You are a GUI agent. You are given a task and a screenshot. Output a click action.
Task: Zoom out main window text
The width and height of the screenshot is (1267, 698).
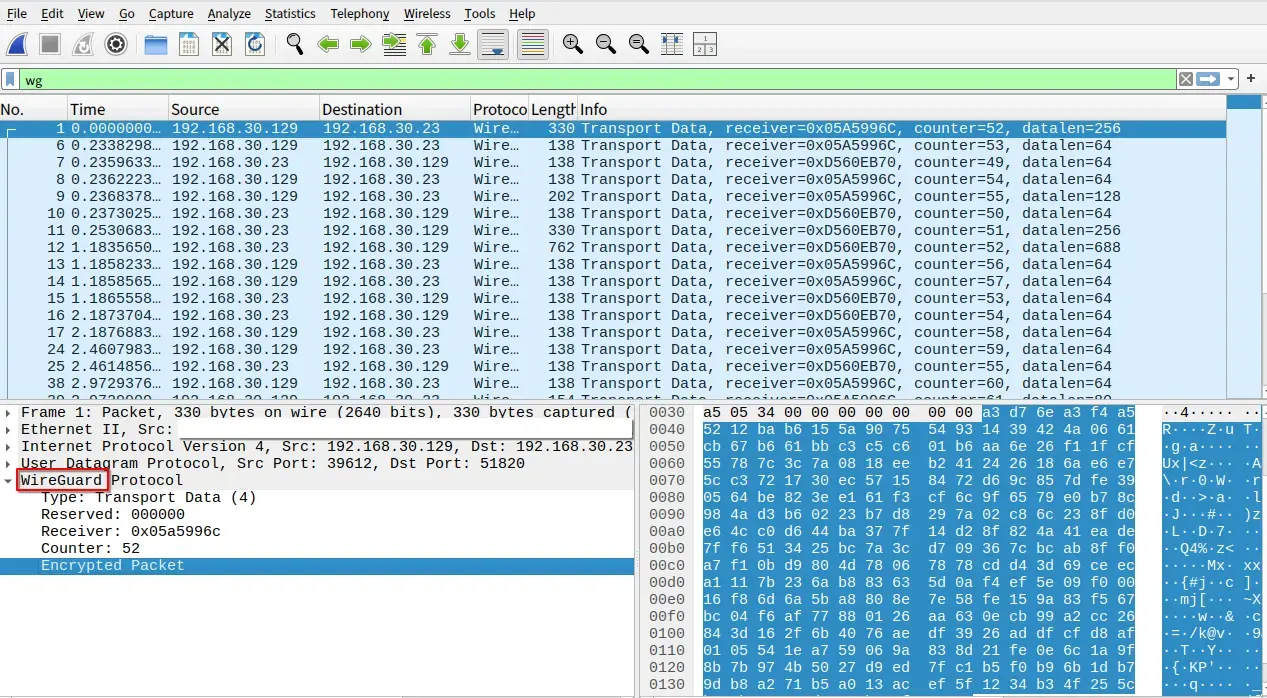pyautogui.click(x=606, y=44)
